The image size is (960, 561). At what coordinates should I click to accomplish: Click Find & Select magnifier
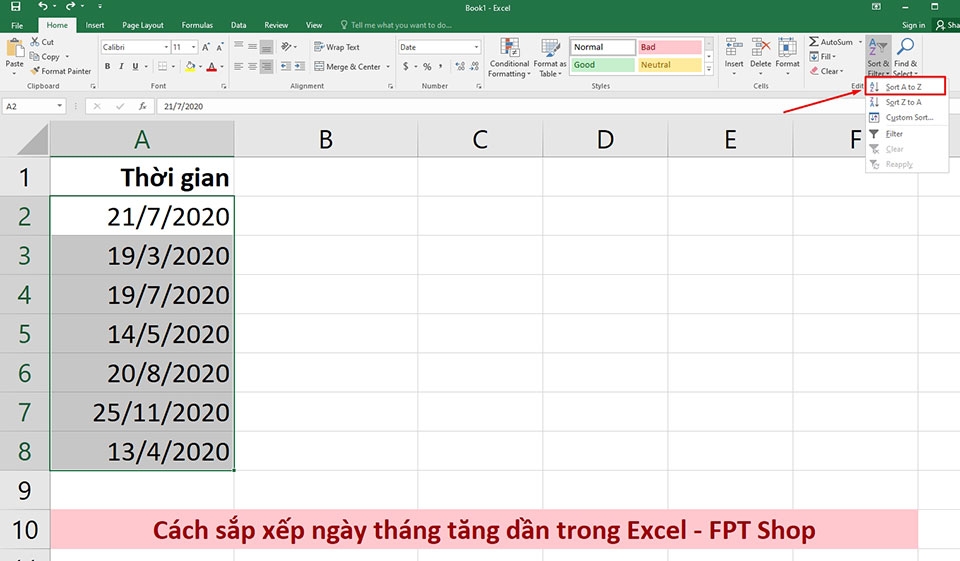coord(905,56)
